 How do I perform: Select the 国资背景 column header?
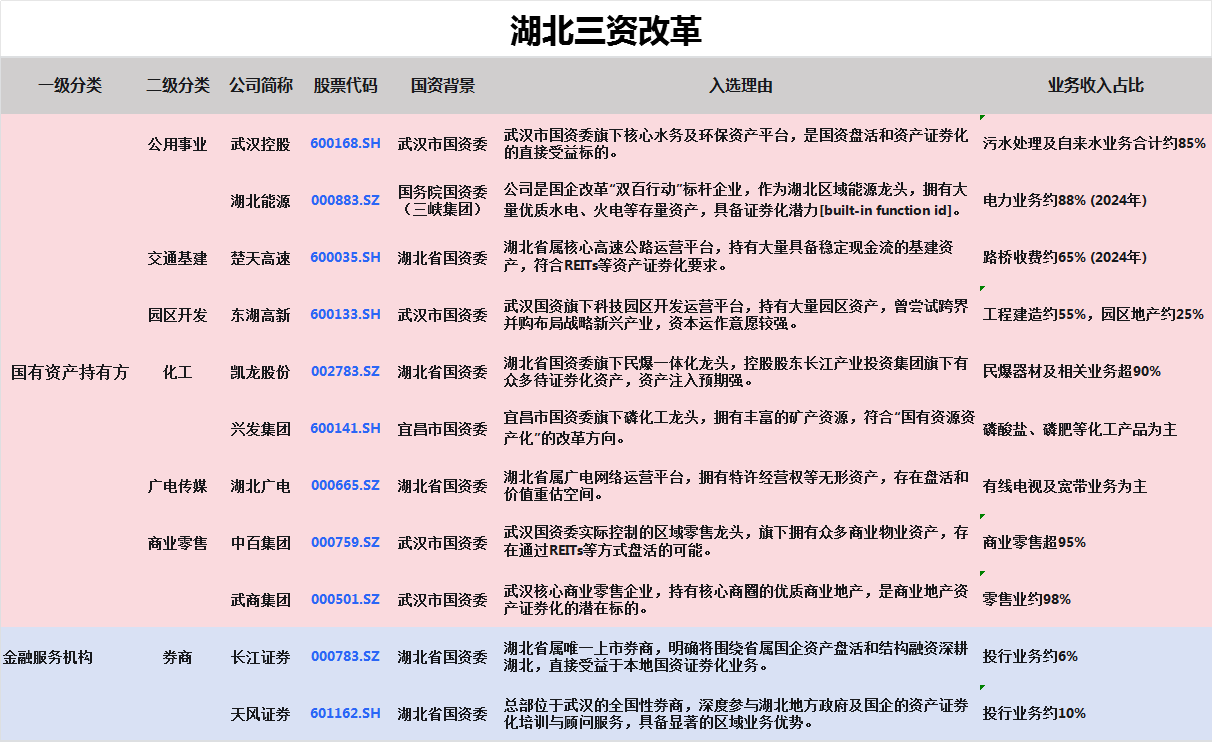tap(443, 85)
